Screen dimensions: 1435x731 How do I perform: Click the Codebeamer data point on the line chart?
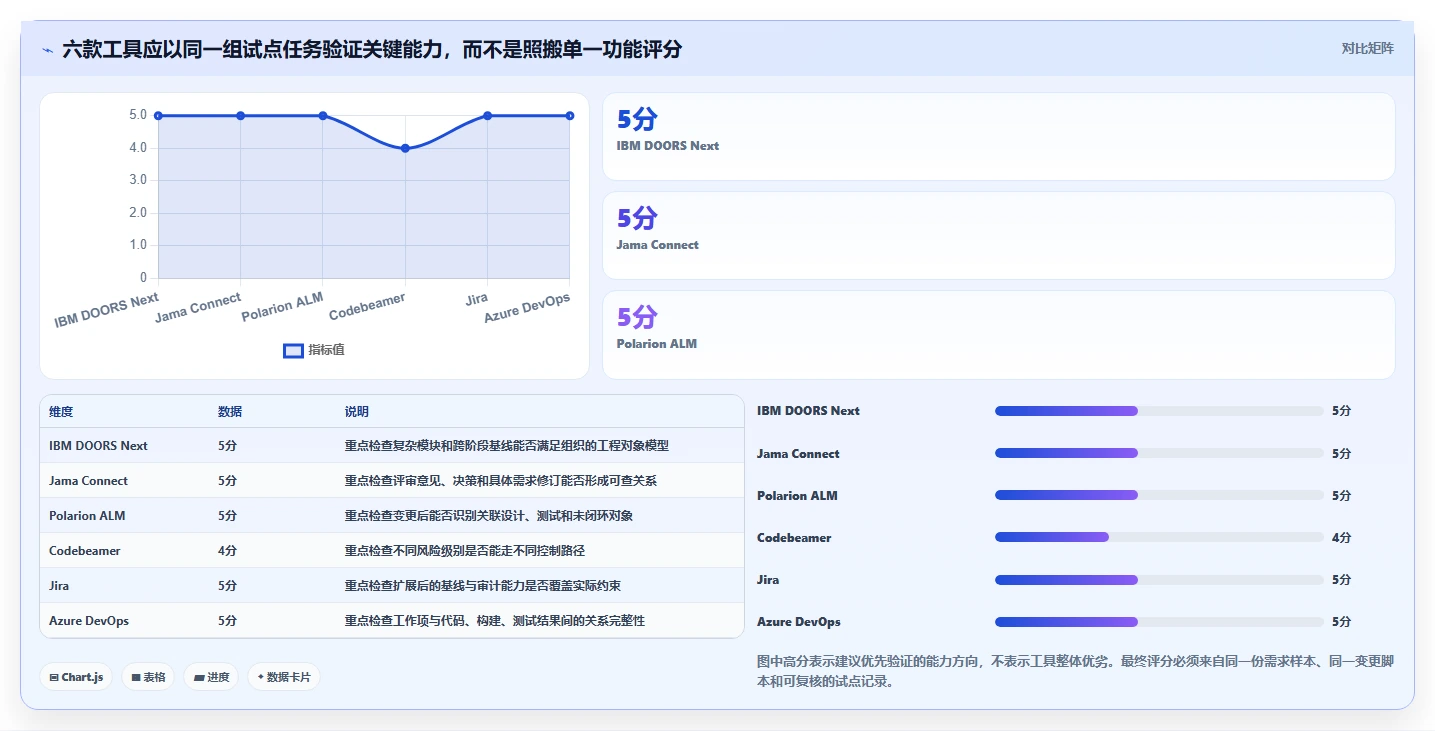(405, 148)
